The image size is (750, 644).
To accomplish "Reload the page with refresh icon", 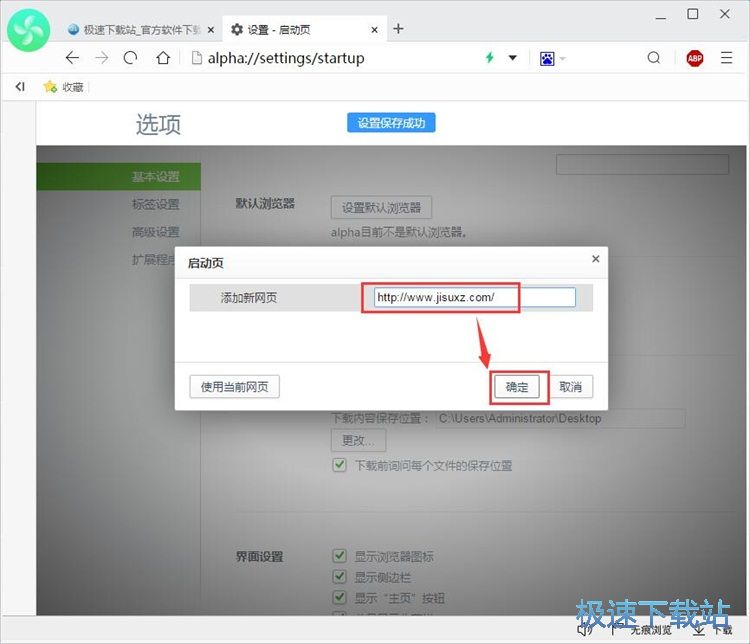I will pos(130,58).
